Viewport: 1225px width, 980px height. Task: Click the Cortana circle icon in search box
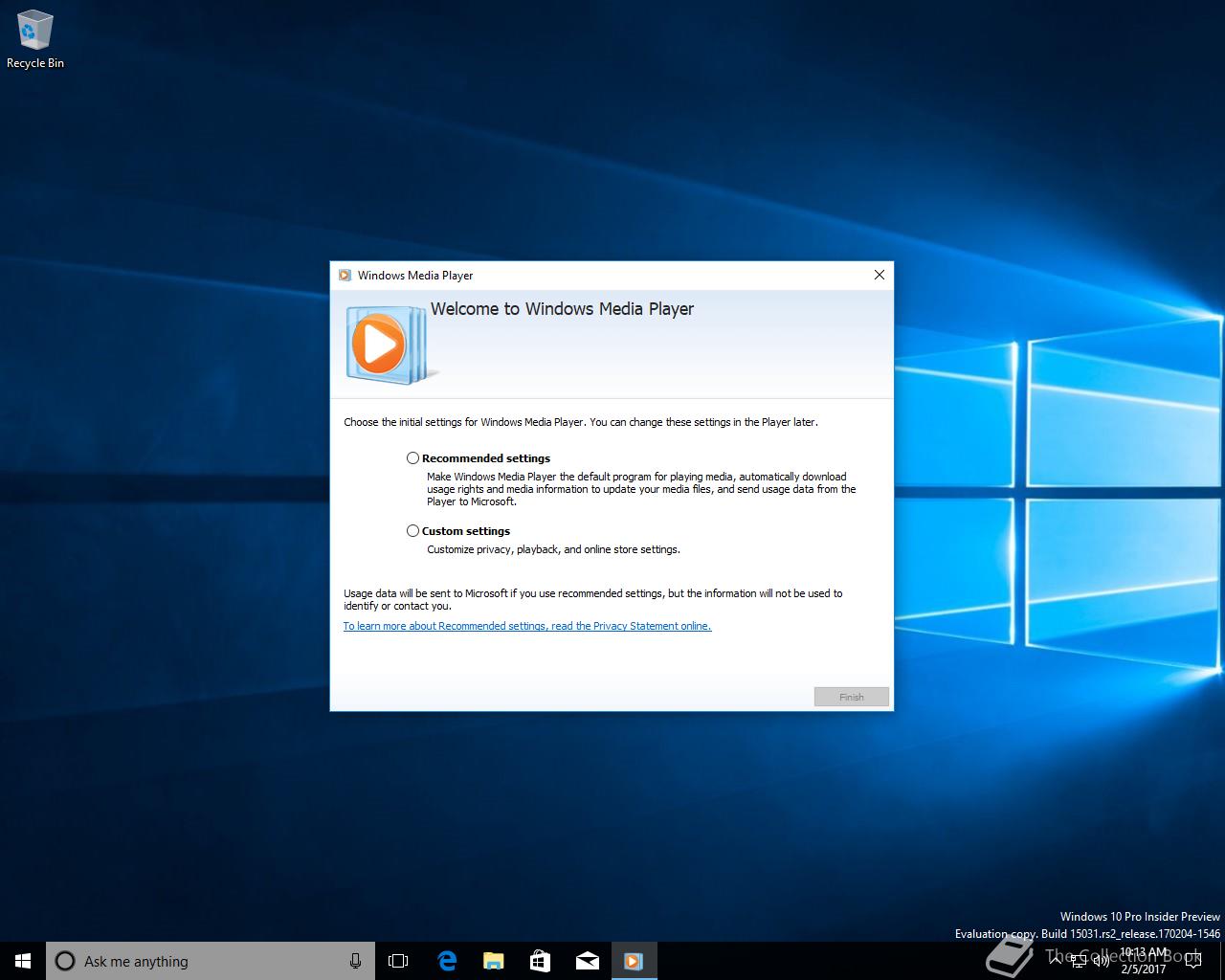click(65, 961)
